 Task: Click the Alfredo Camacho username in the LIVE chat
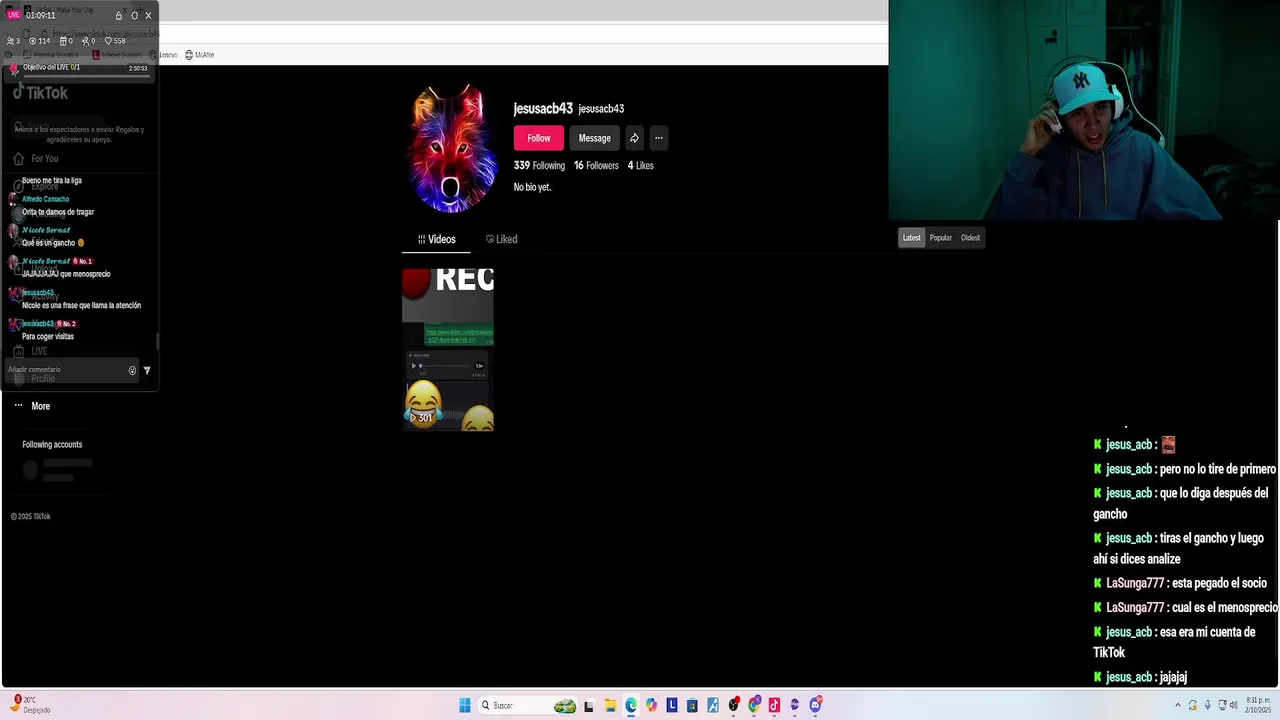(45, 199)
